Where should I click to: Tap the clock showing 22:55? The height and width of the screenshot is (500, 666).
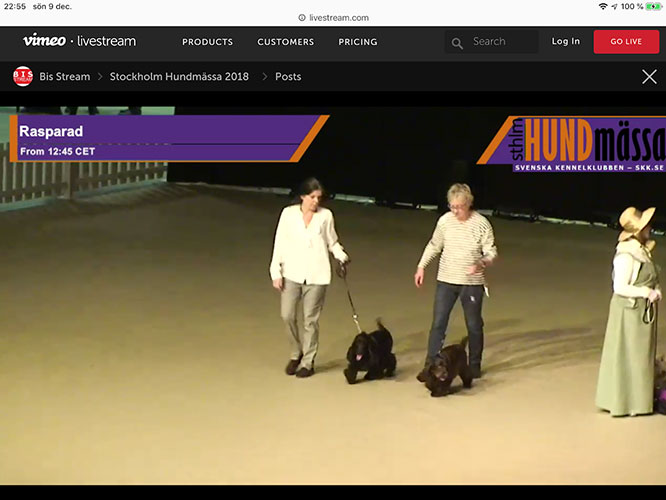[x=15, y=6]
